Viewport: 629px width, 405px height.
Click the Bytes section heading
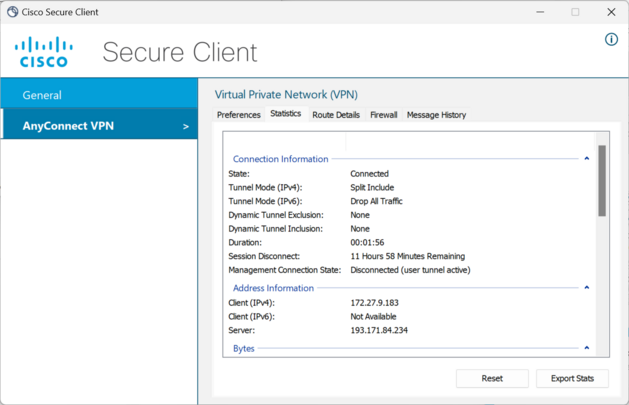[x=243, y=348]
